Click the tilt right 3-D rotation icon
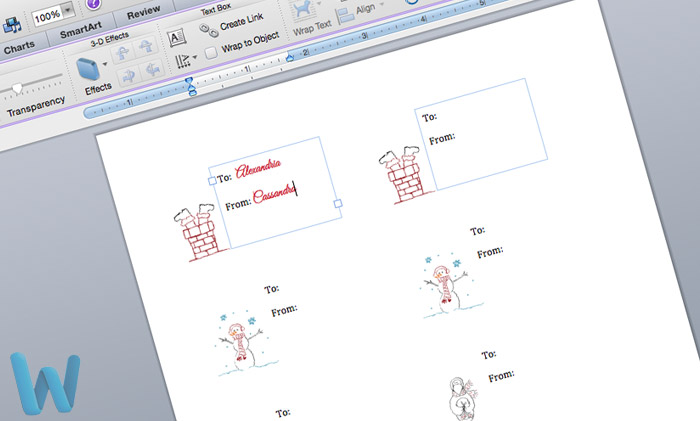The width and height of the screenshot is (700, 421). click(152, 68)
